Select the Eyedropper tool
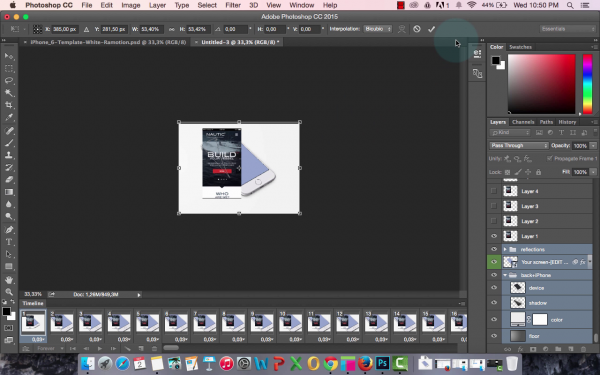 click(x=9, y=117)
